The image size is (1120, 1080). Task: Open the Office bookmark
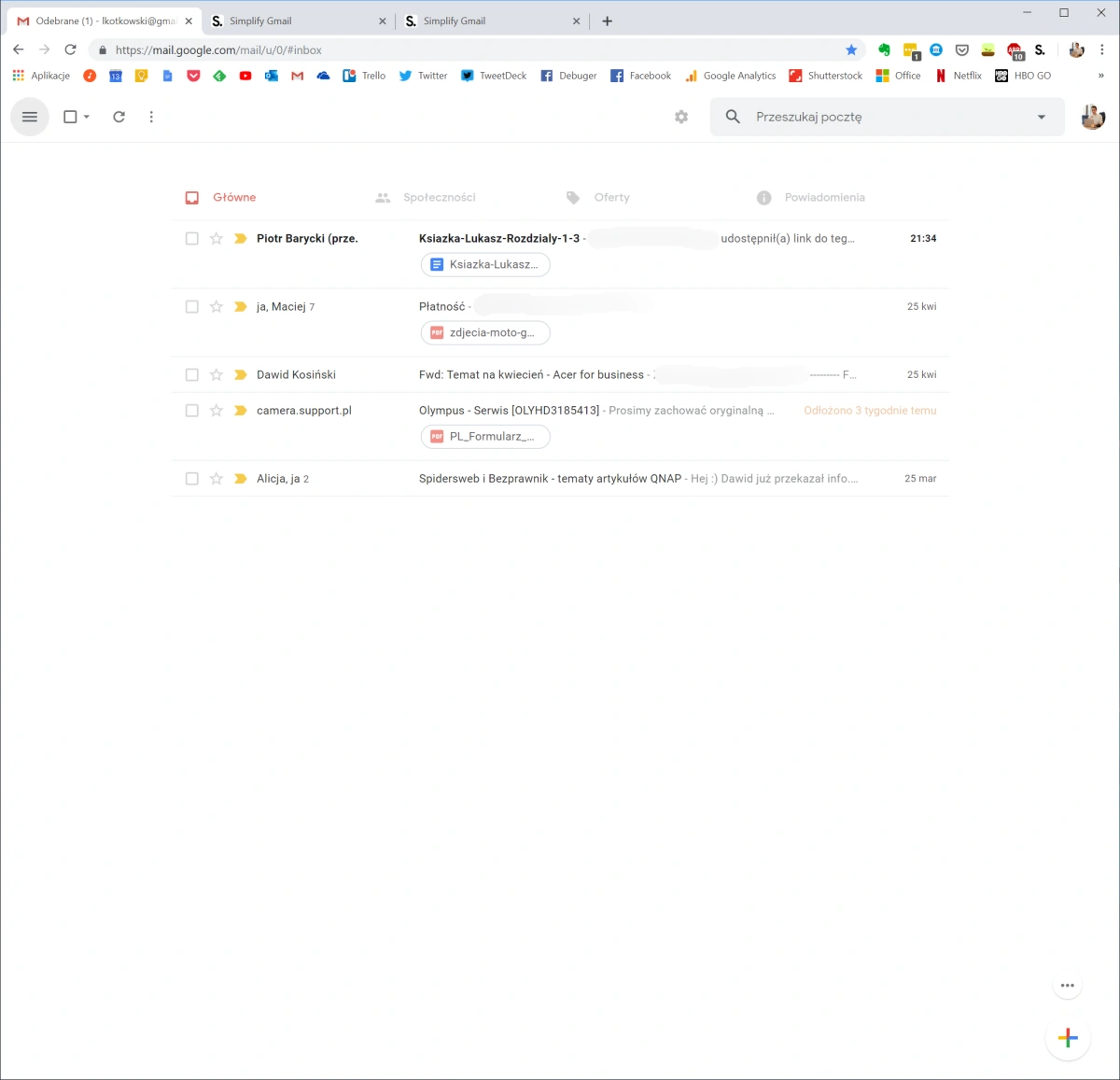(899, 76)
